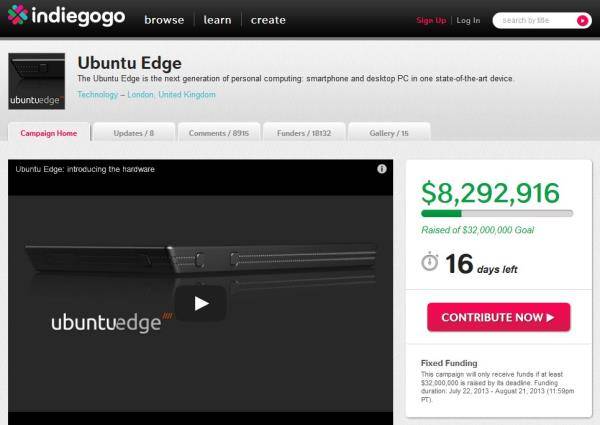This screenshot has width=600, height=425.
Task: Switch to the Gallery tab
Action: (389, 132)
